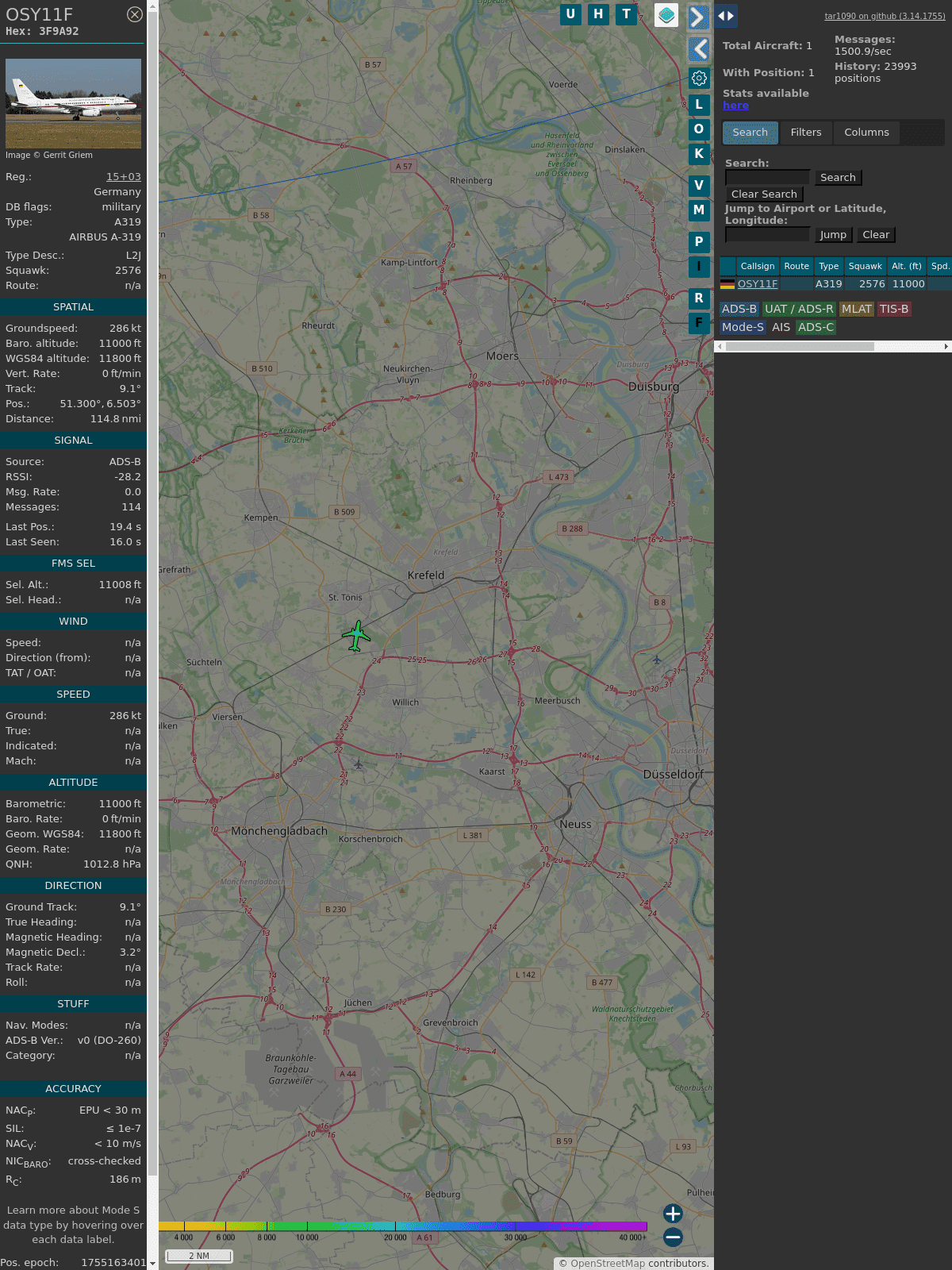Image resolution: width=952 pixels, height=1270 pixels.
Task: Open the settings gear on the map
Action: (x=698, y=78)
